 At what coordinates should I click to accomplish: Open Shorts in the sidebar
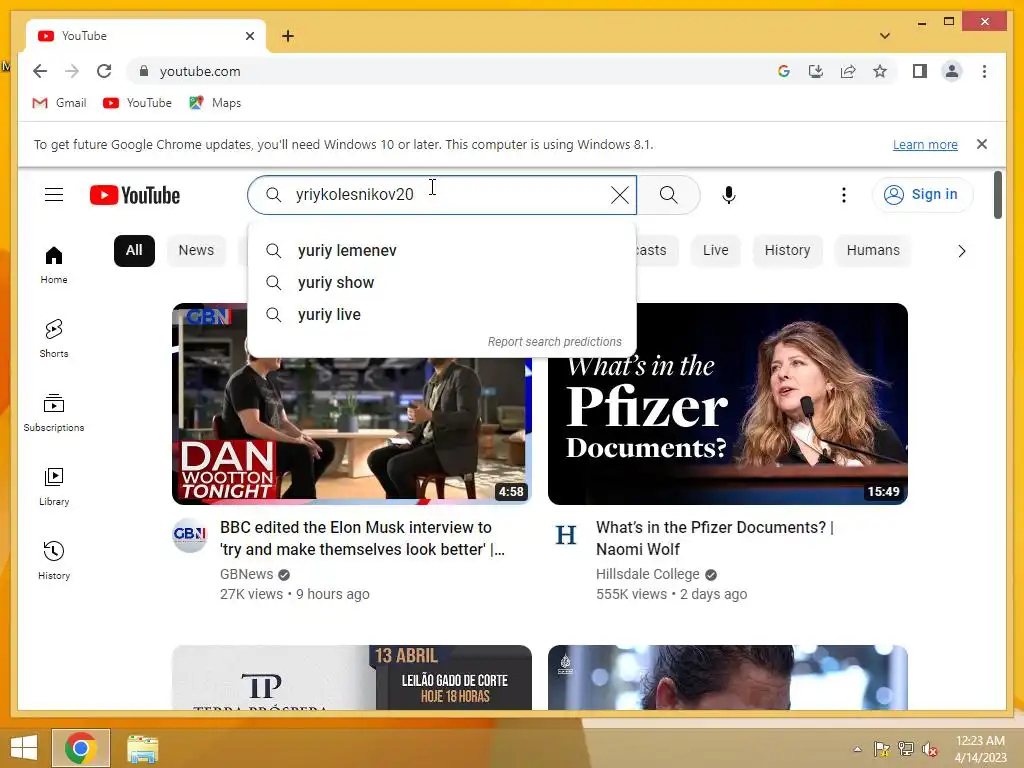point(54,338)
